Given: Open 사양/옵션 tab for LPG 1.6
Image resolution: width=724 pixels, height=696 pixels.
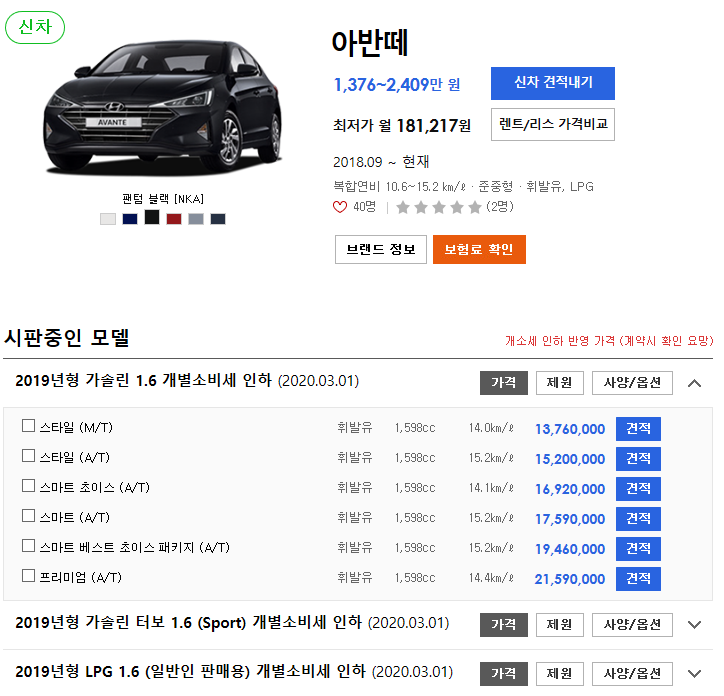Looking at the screenshot, I should 632,674.
